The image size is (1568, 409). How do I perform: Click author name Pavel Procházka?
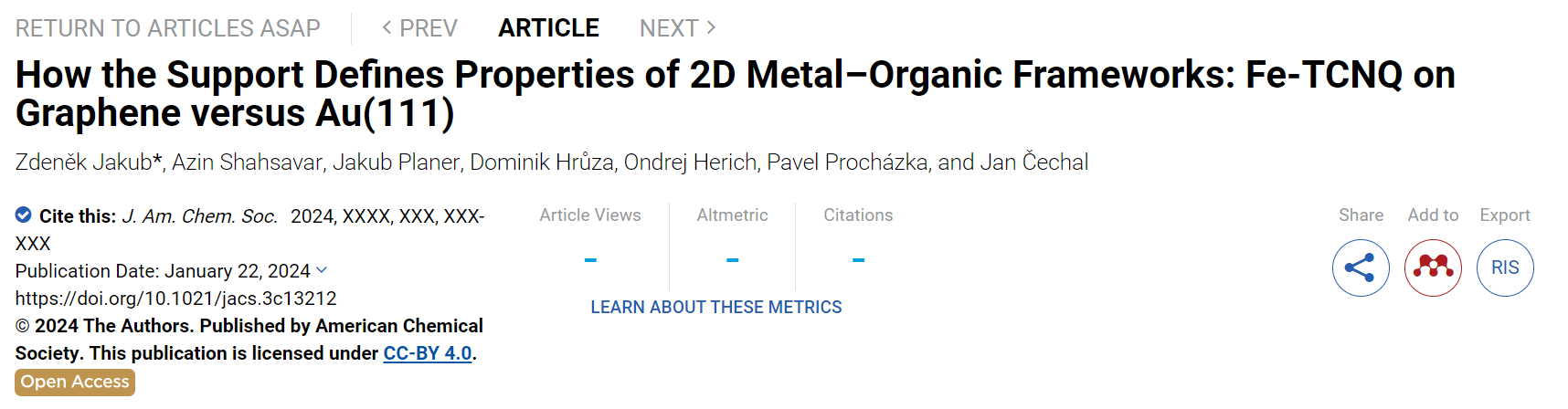click(x=848, y=163)
